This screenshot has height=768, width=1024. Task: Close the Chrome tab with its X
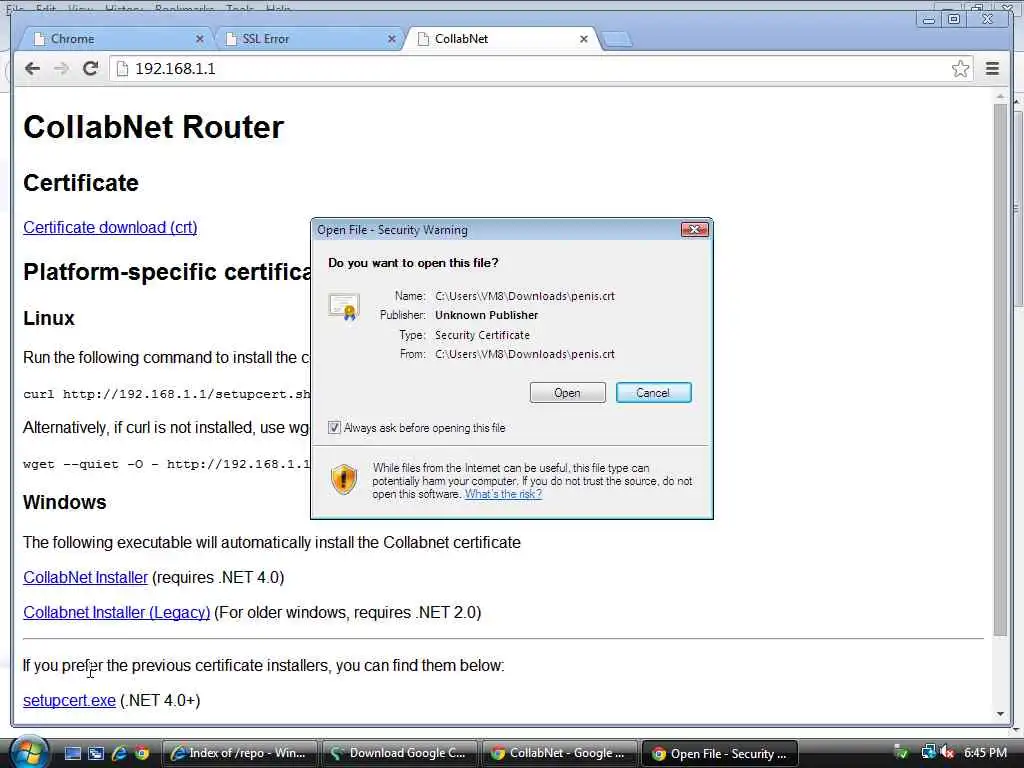pos(200,39)
